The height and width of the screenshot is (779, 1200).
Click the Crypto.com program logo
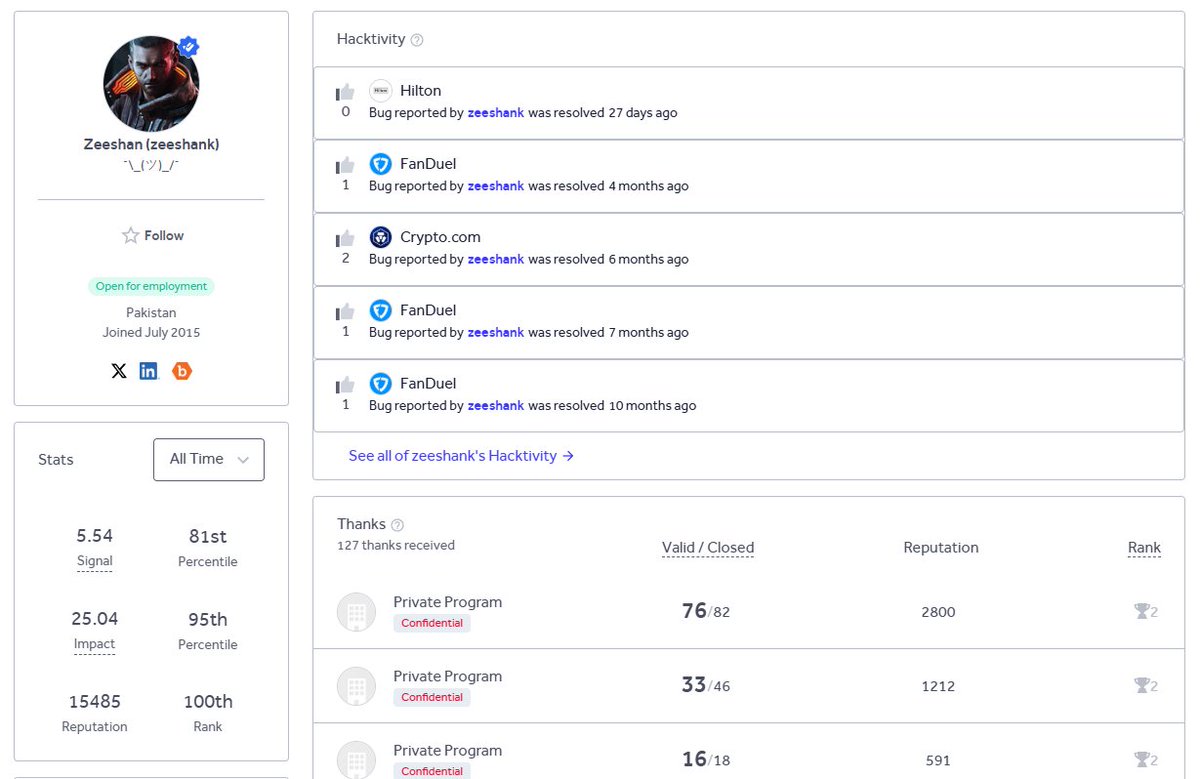(x=380, y=238)
